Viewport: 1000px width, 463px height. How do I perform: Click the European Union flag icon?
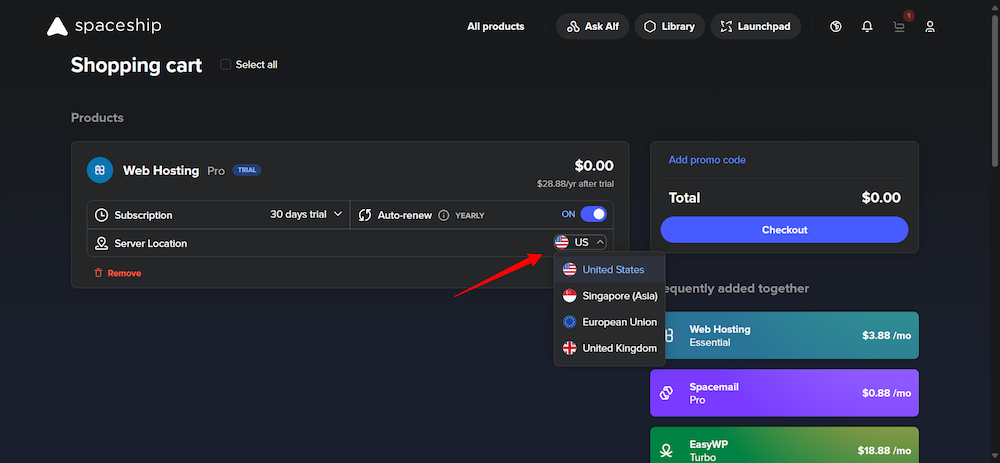[x=570, y=322]
